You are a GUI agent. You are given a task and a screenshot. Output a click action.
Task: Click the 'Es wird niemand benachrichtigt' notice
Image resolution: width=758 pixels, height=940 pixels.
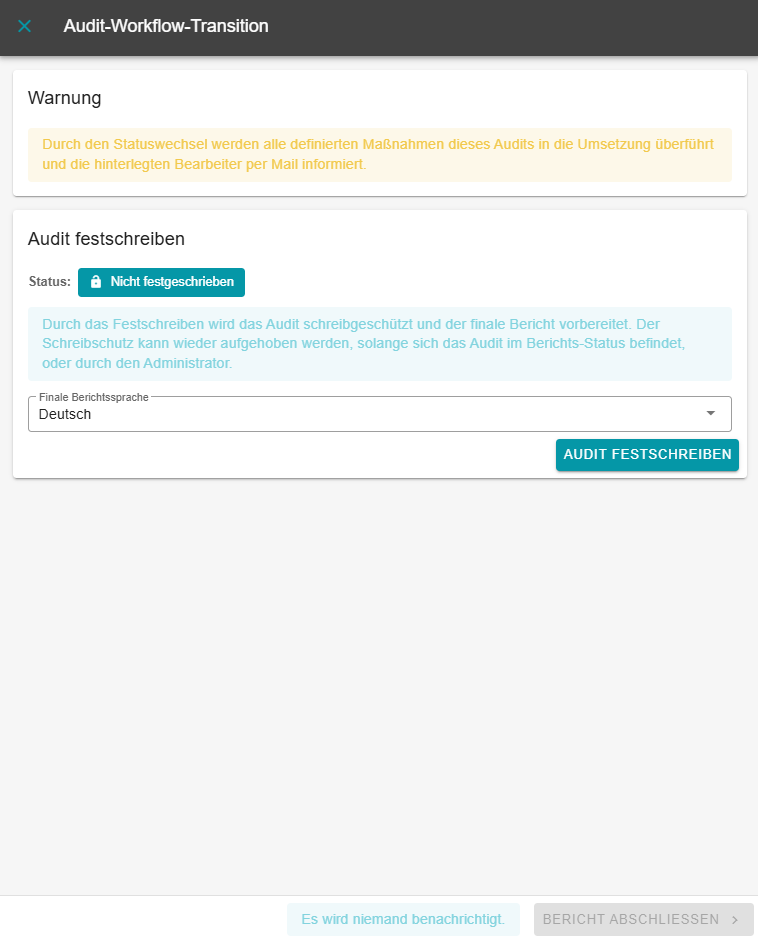click(x=403, y=919)
